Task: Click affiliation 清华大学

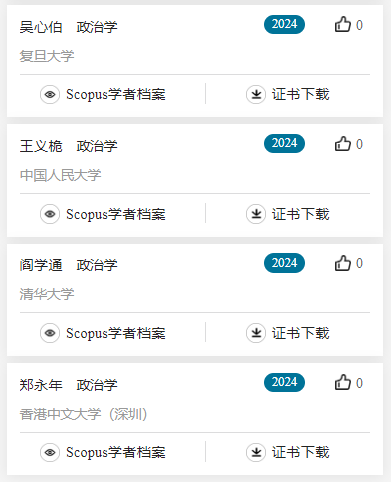Action: 47,294
